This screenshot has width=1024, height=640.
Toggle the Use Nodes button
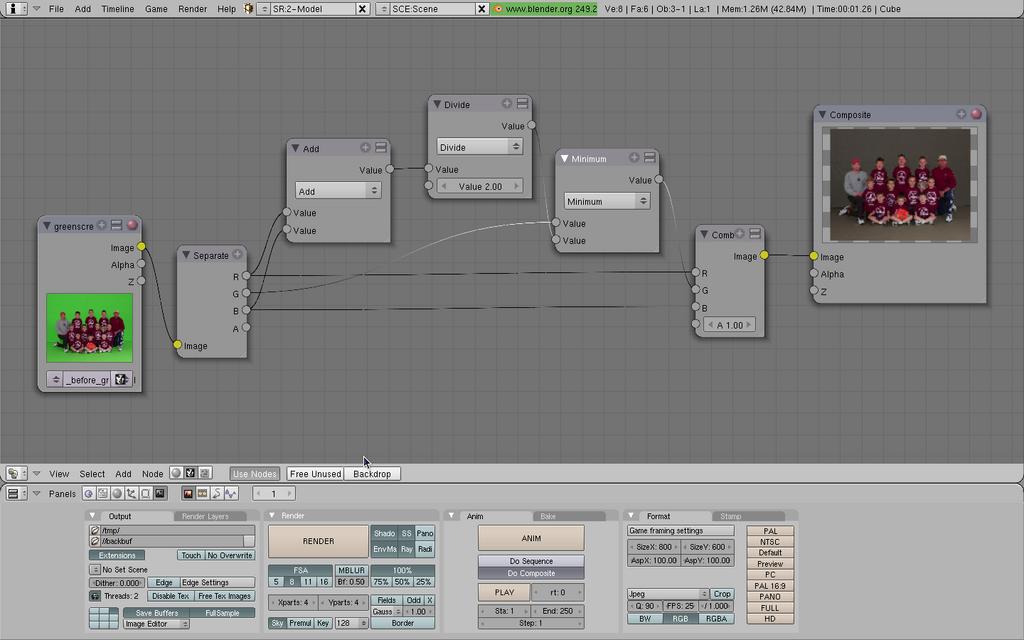(255, 474)
